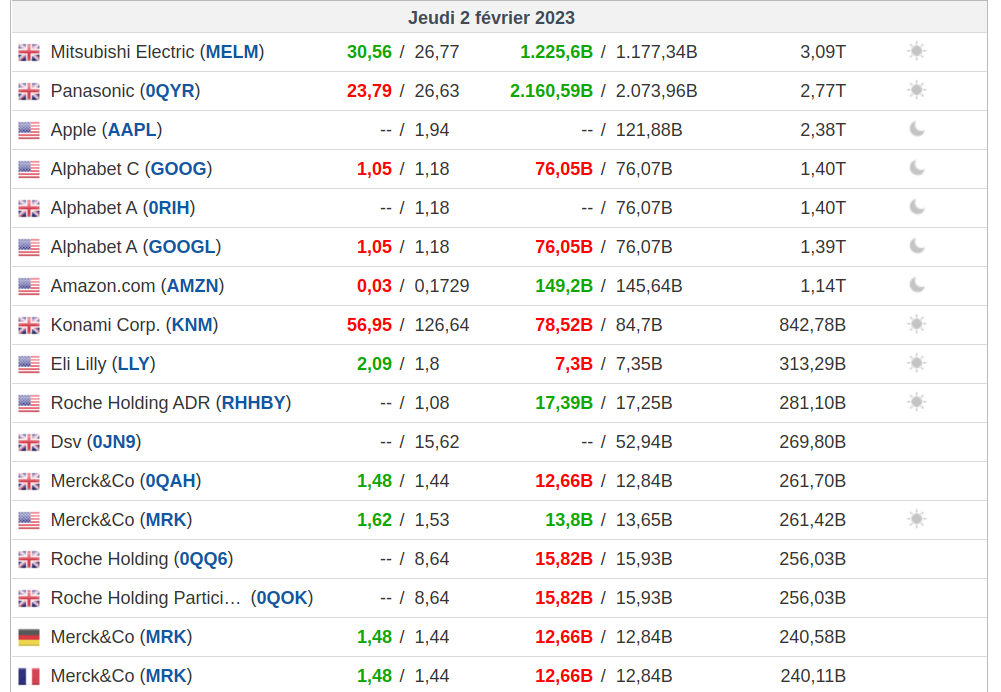Screen dimensions: 1001x692
Task: Select Panasonic revenue 2.160,59B
Action: click(551, 91)
